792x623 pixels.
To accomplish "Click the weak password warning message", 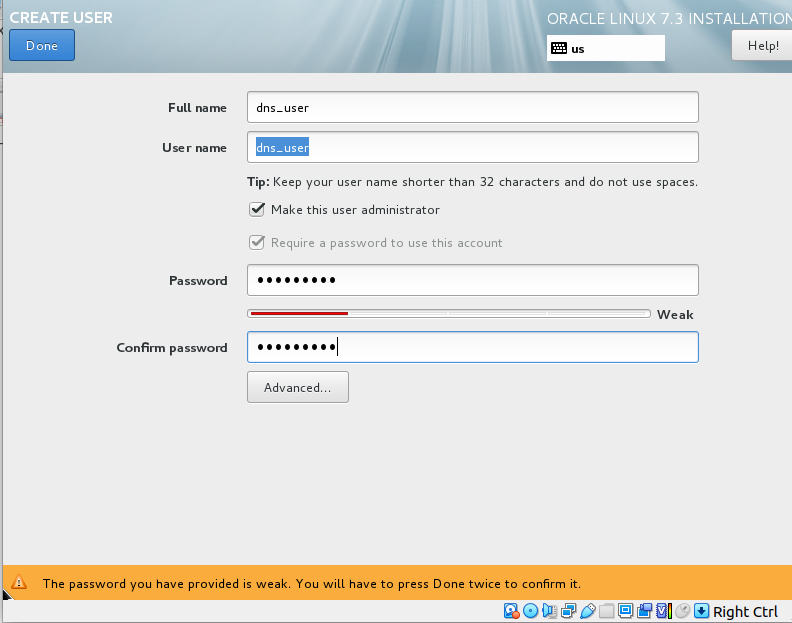I will pyautogui.click(x=312, y=584).
